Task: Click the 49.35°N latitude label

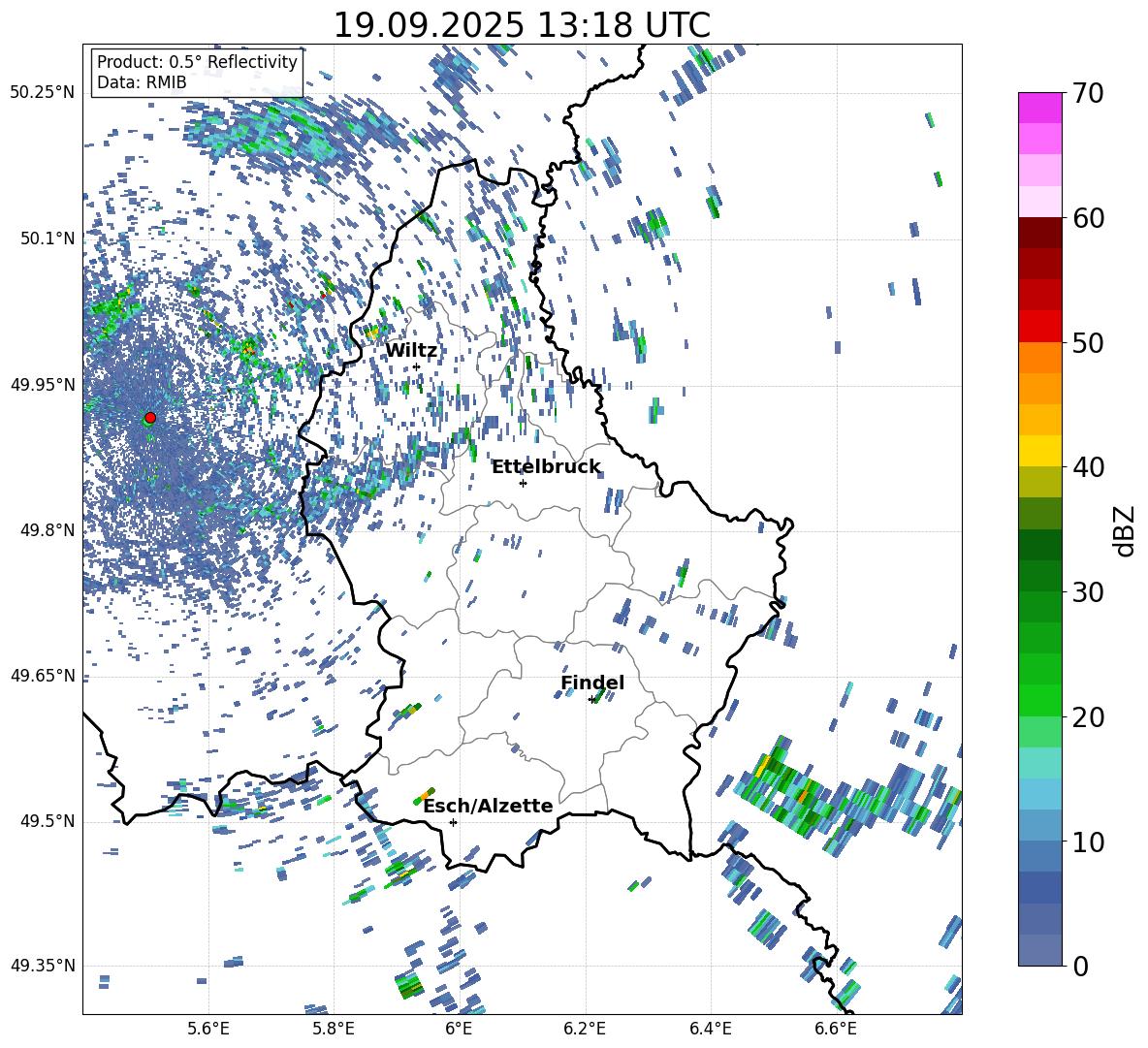Action: (43, 966)
